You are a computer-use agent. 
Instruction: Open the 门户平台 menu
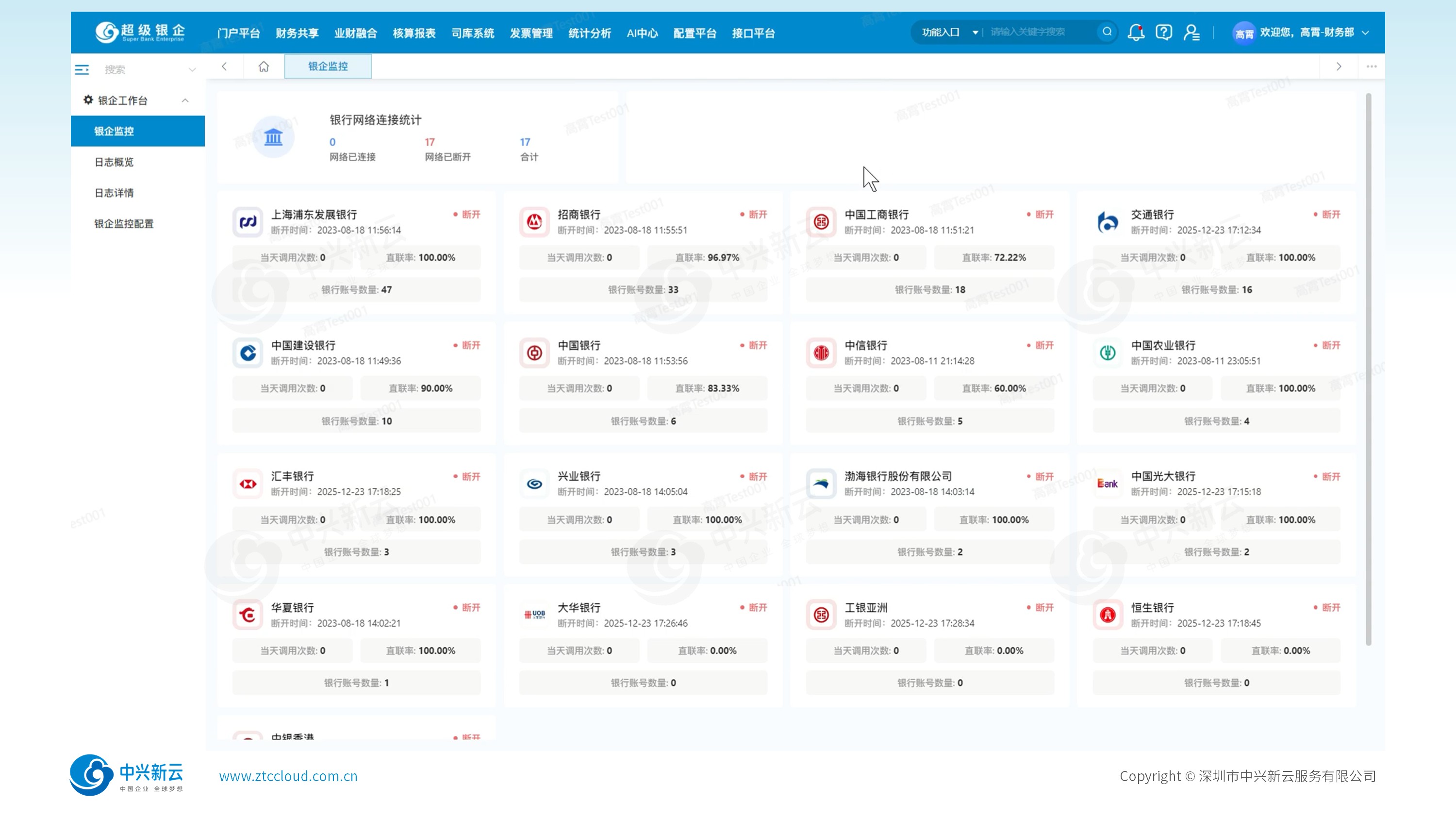[x=238, y=33]
